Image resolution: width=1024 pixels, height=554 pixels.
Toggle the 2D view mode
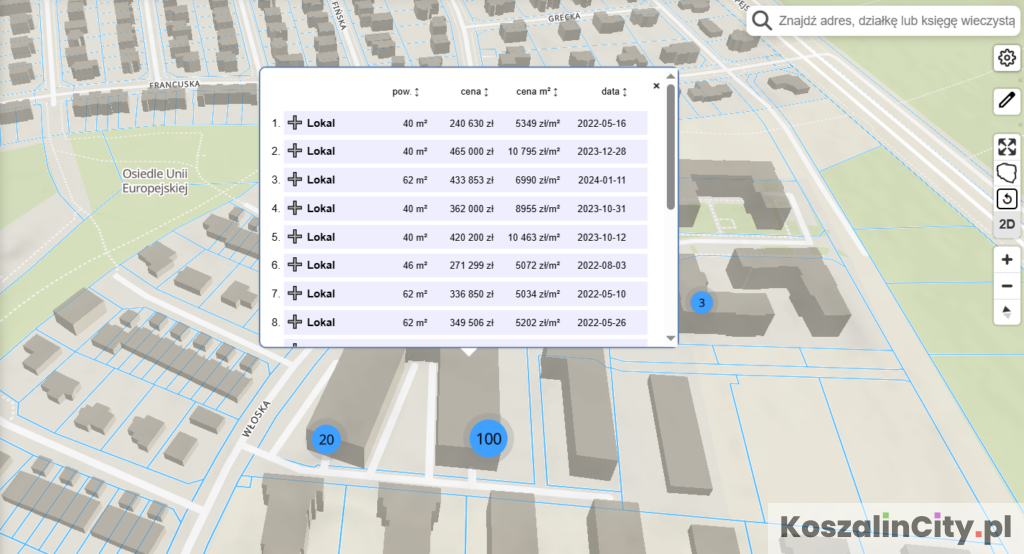1006,225
